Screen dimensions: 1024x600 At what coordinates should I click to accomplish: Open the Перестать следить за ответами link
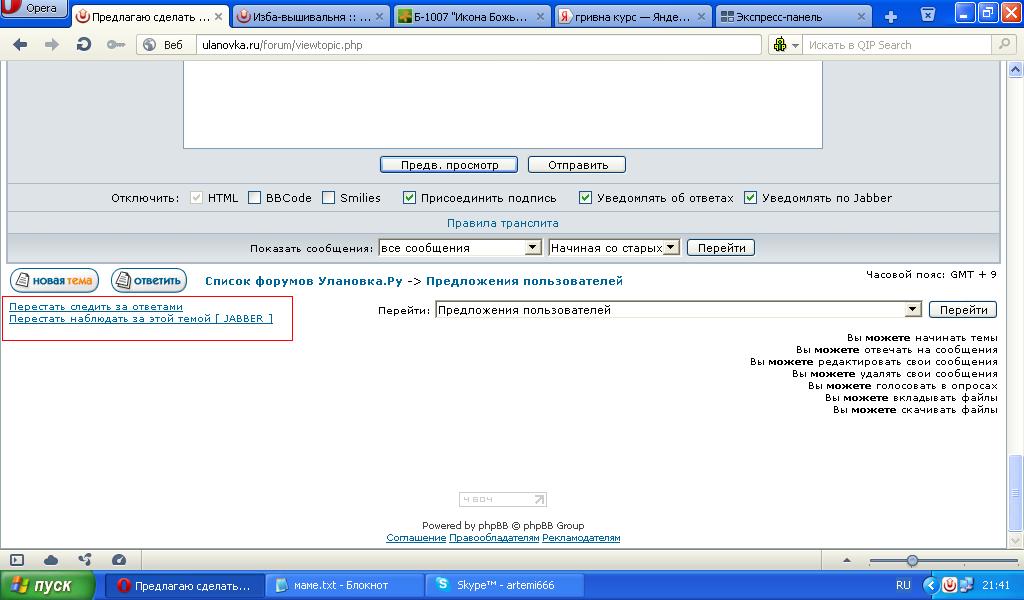point(95,306)
